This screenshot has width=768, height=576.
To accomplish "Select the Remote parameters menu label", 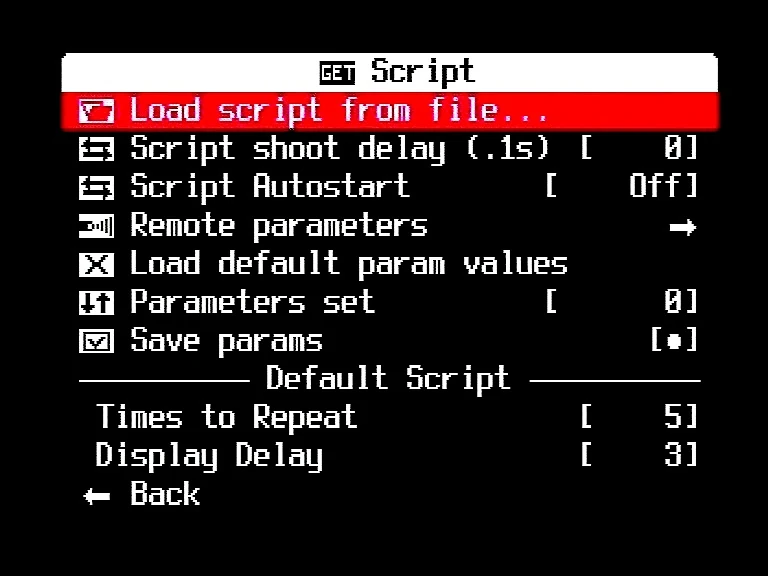I will click(x=278, y=226).
